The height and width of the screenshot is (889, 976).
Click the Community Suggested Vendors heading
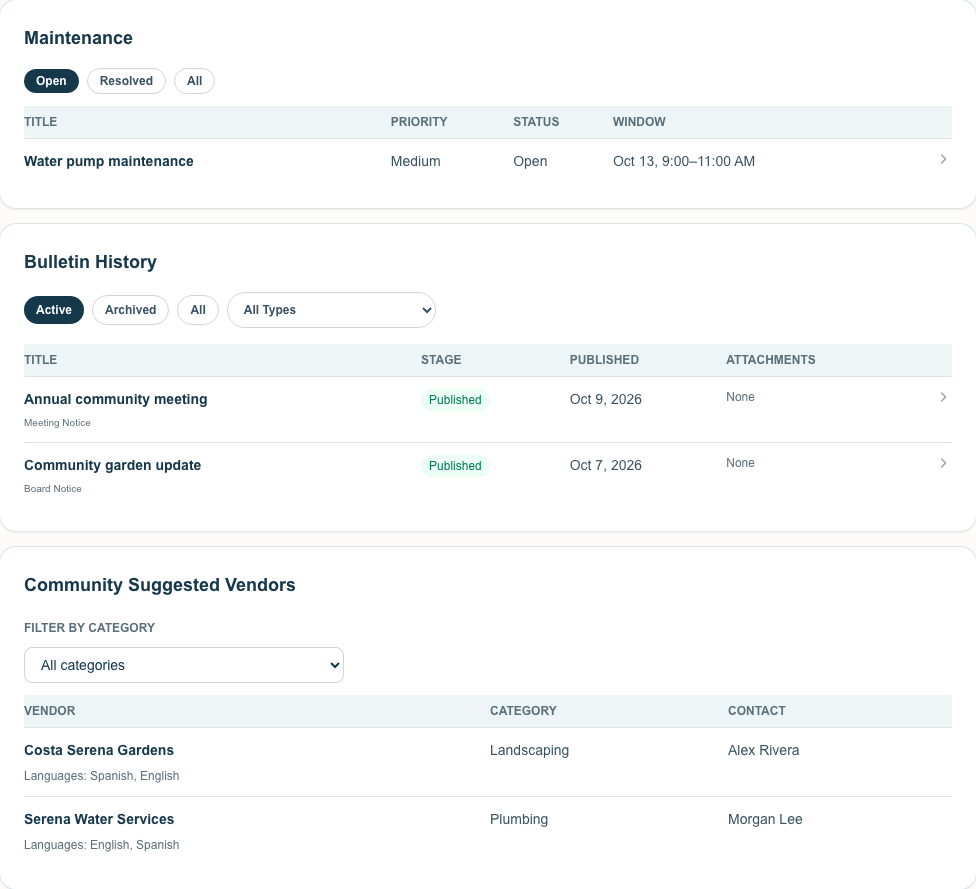(x=159, y=585)
